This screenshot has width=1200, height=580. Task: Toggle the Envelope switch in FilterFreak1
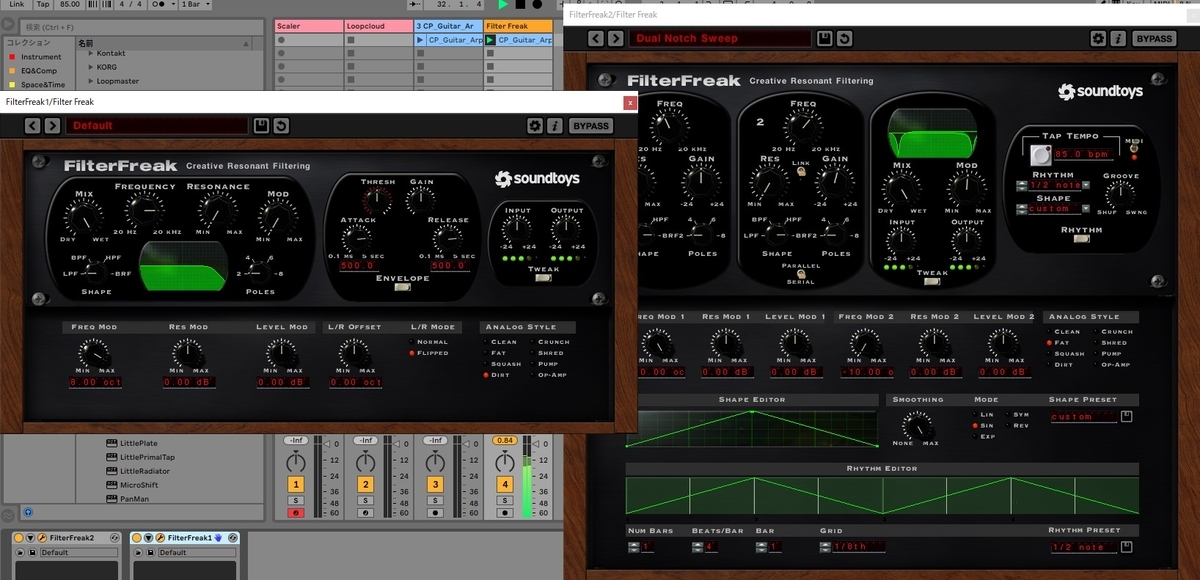click(402, 287)
